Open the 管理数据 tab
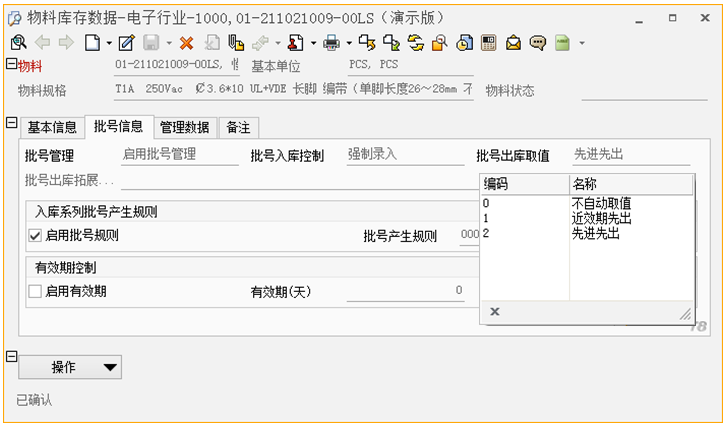Viewport: 727px width, 429px height. click(x=185, y=127)
